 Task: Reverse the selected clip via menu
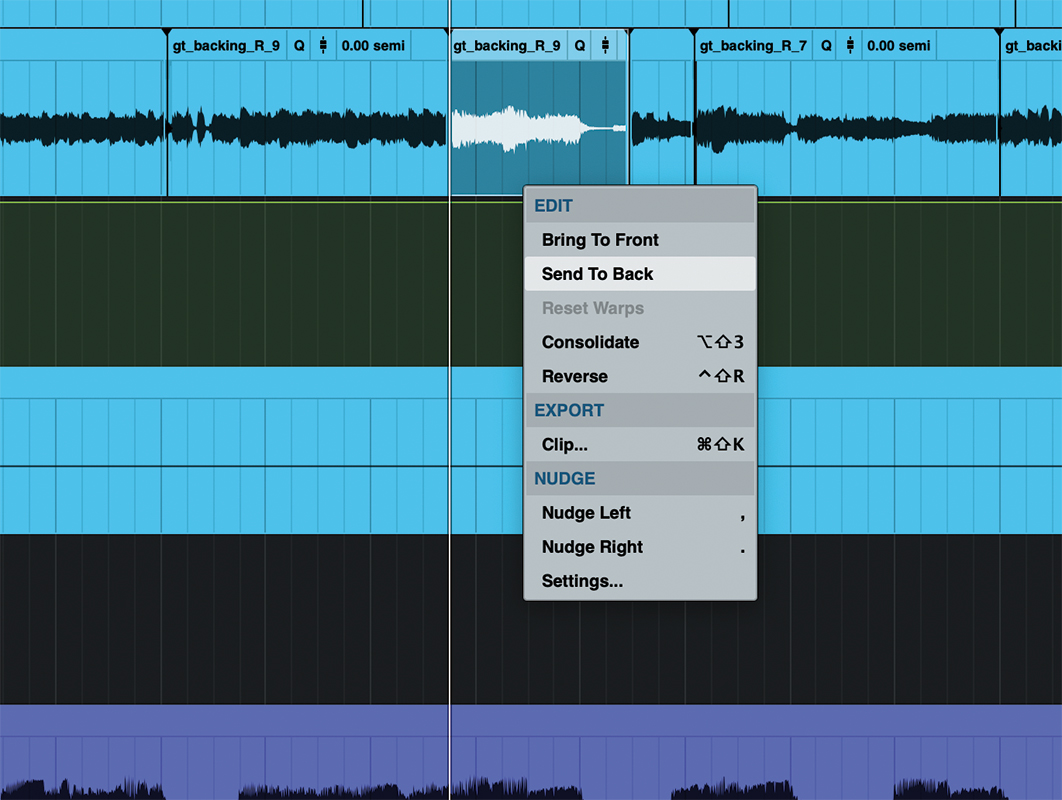(640, 376)
